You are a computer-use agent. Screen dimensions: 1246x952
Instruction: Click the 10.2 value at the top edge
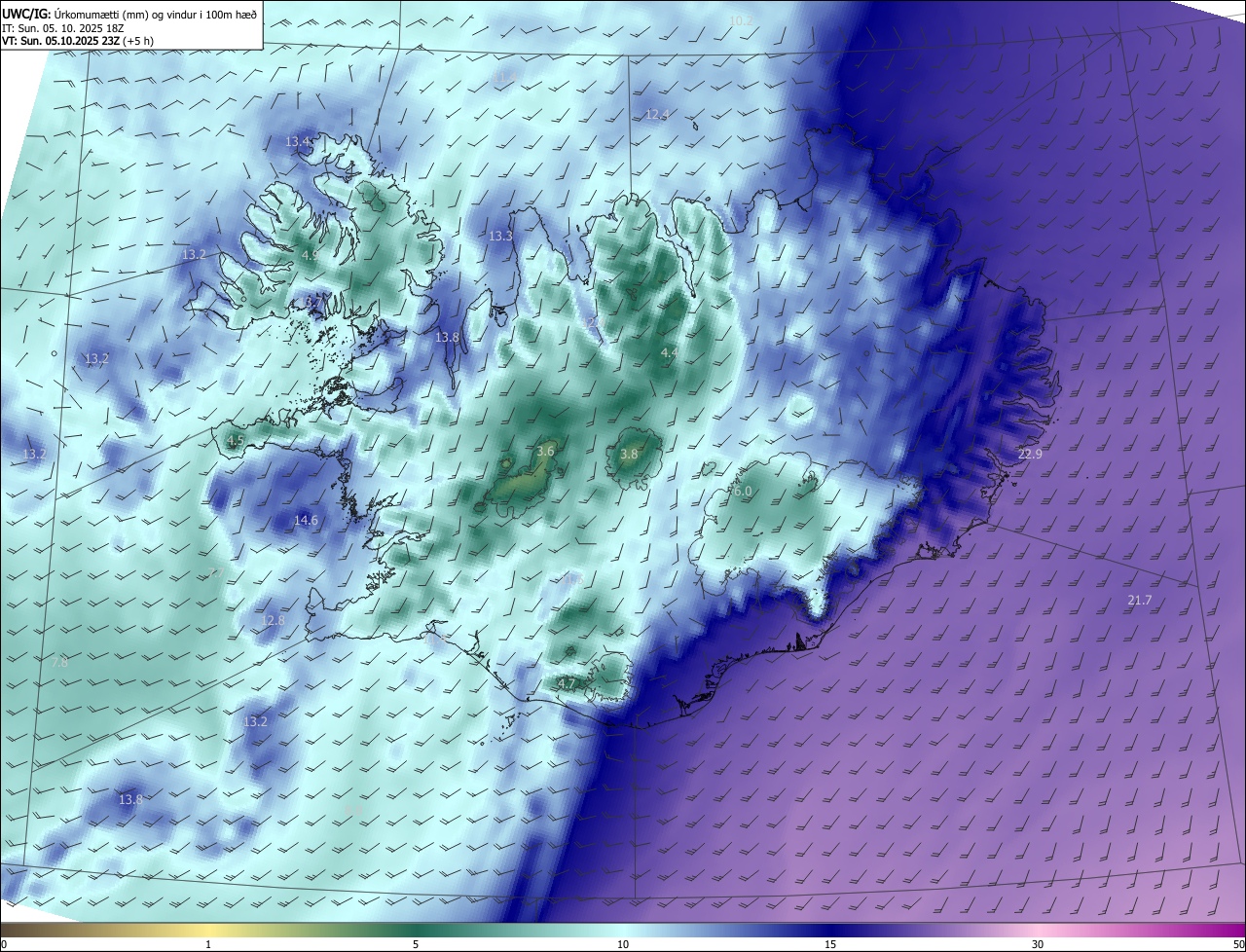pos(742,20)
